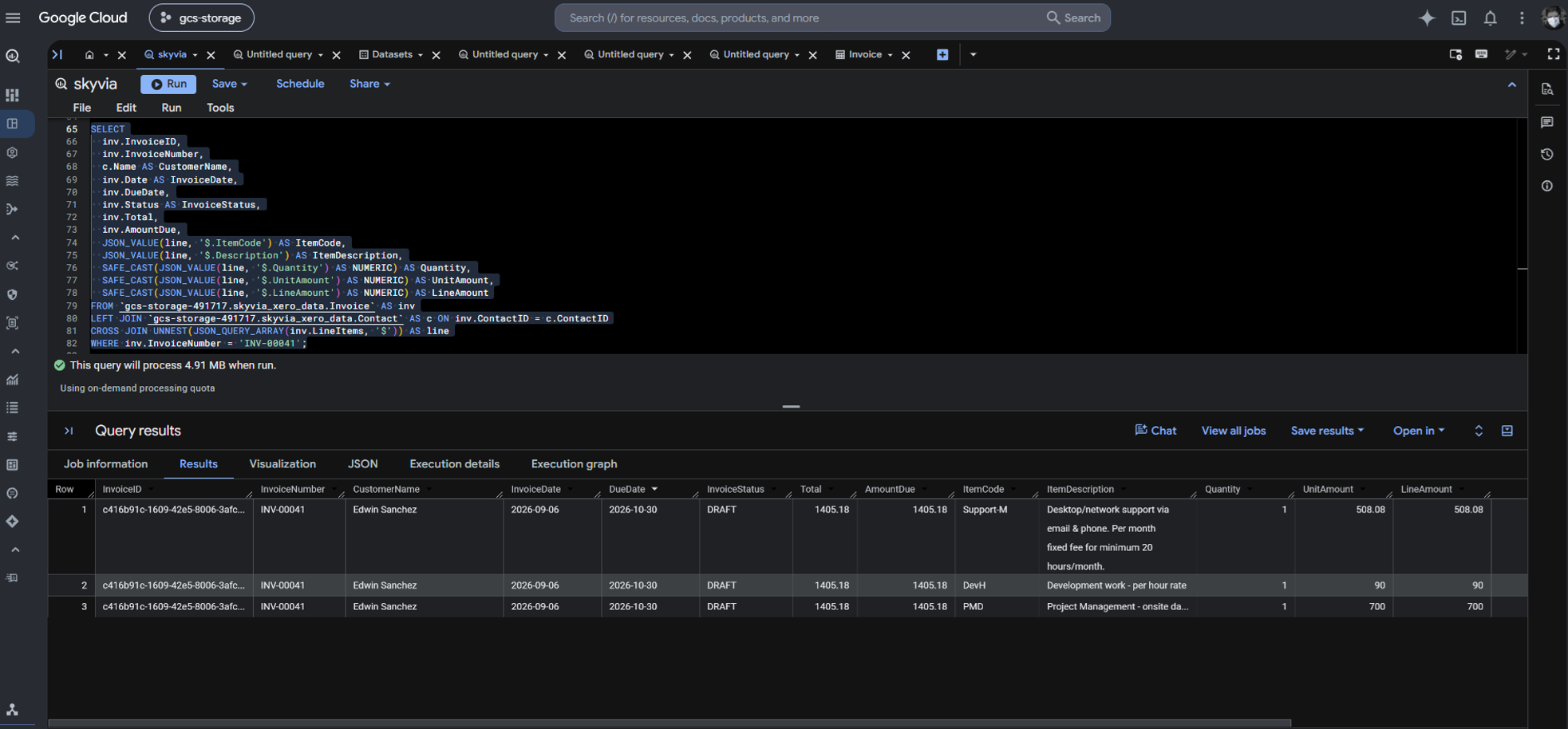Open the info icon in right panel
Screen dimensions: 1568x729
(1547, 186)
